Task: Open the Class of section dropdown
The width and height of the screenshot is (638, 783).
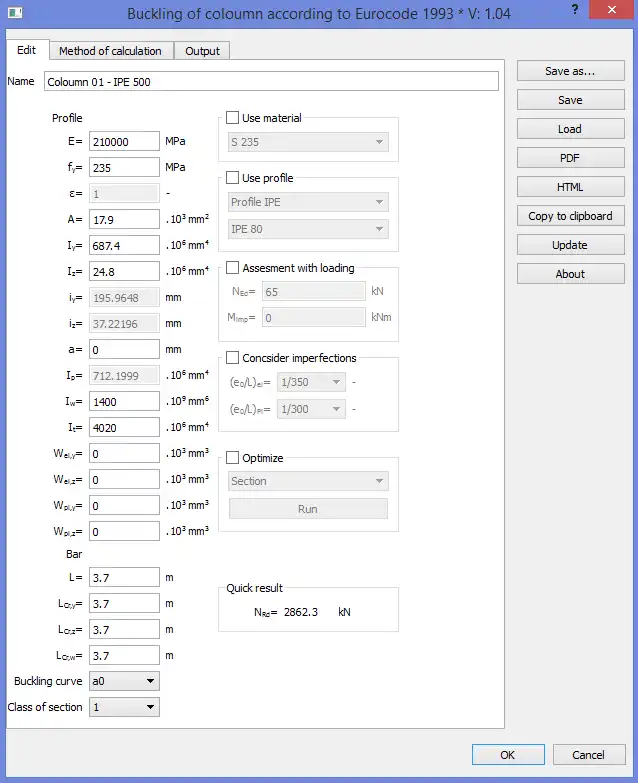Action: (124, 707)
